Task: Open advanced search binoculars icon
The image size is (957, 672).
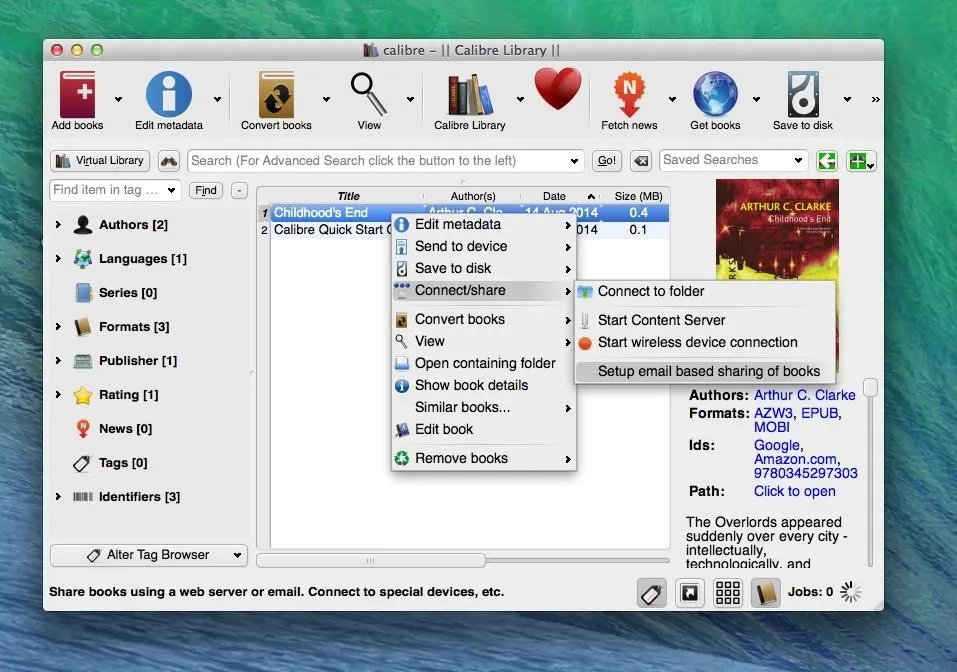Action: pyautogui.click(x=169, y=161)
